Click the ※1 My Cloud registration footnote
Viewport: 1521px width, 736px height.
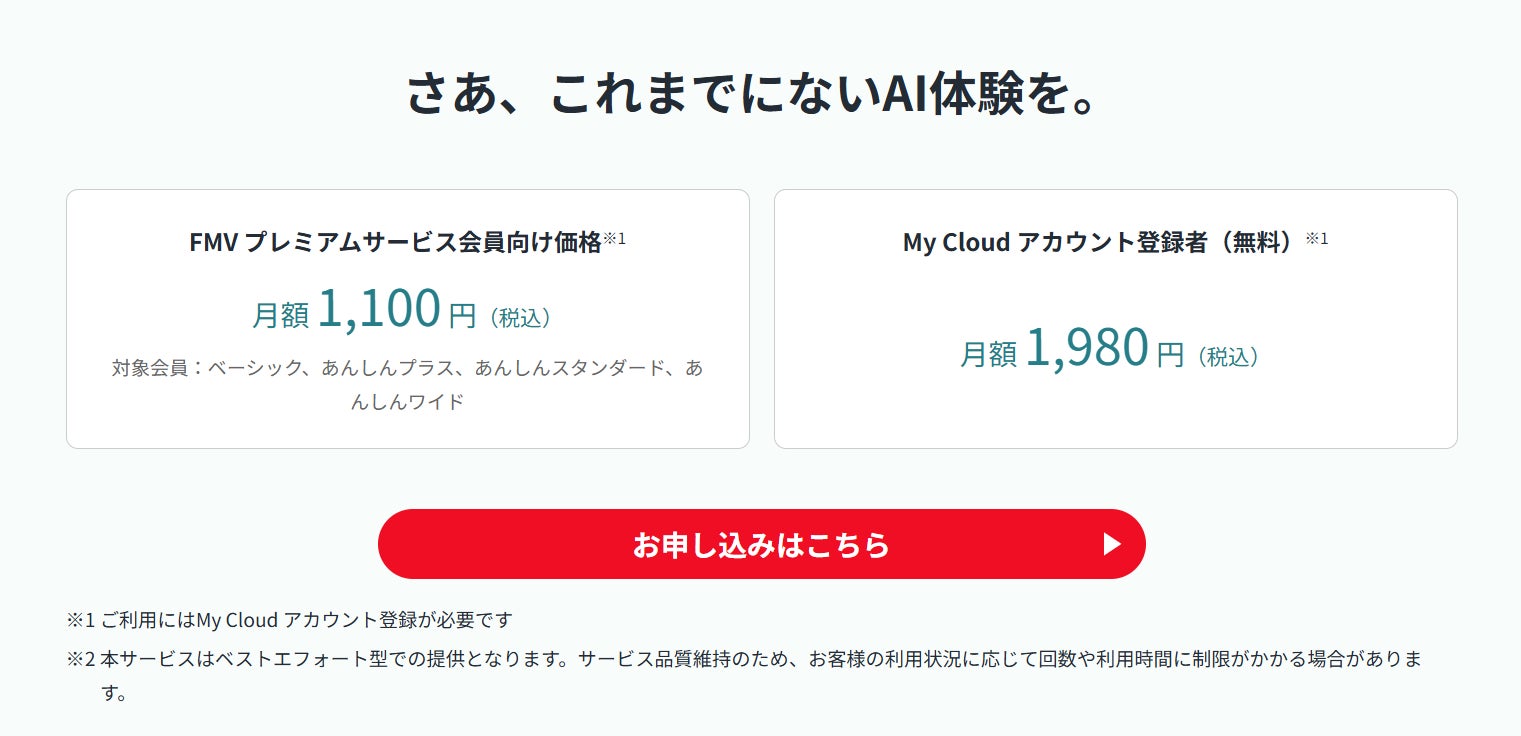(290, 620)
